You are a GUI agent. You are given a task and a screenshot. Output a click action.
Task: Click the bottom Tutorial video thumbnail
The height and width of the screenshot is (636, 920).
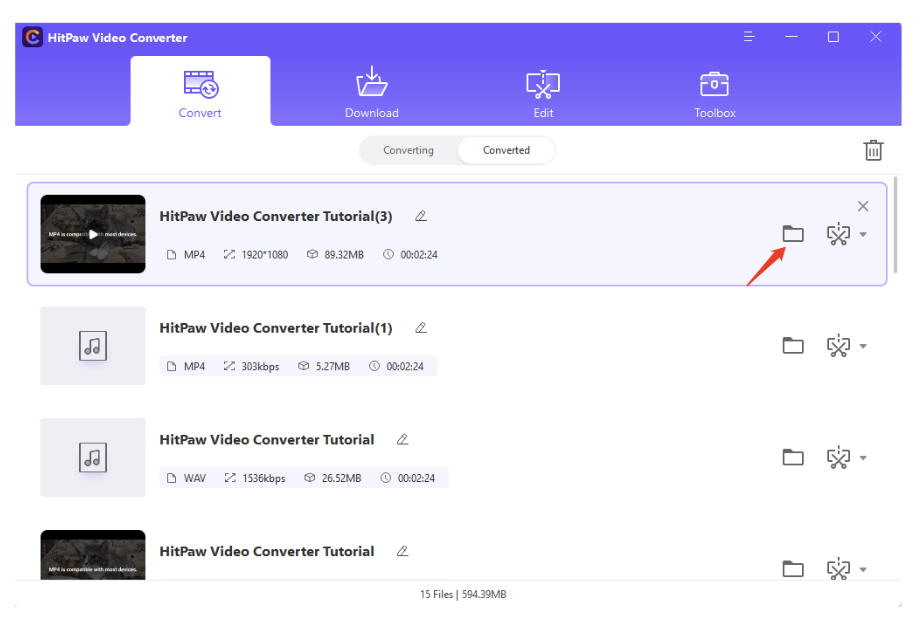click(93, 555)
